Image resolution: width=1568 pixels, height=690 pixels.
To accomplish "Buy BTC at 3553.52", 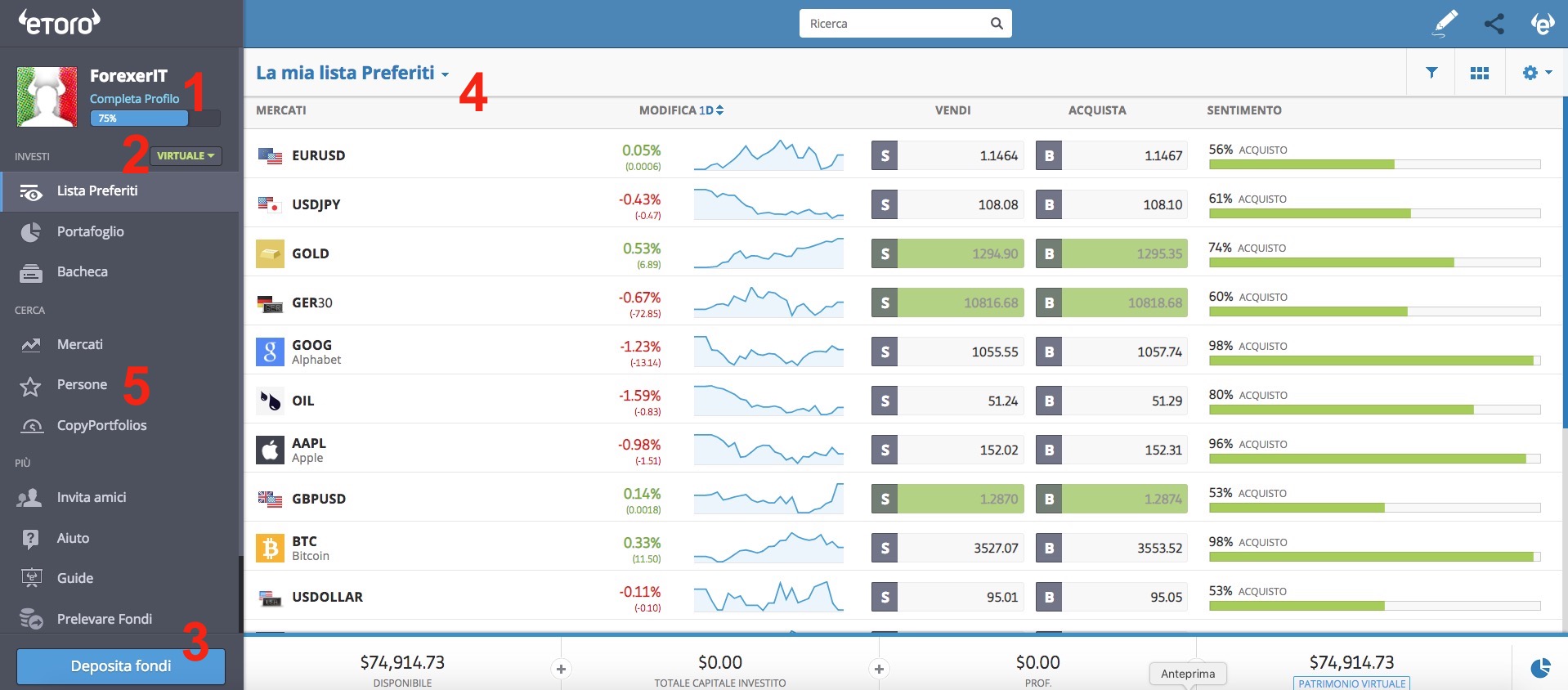I will (1111, 548).
